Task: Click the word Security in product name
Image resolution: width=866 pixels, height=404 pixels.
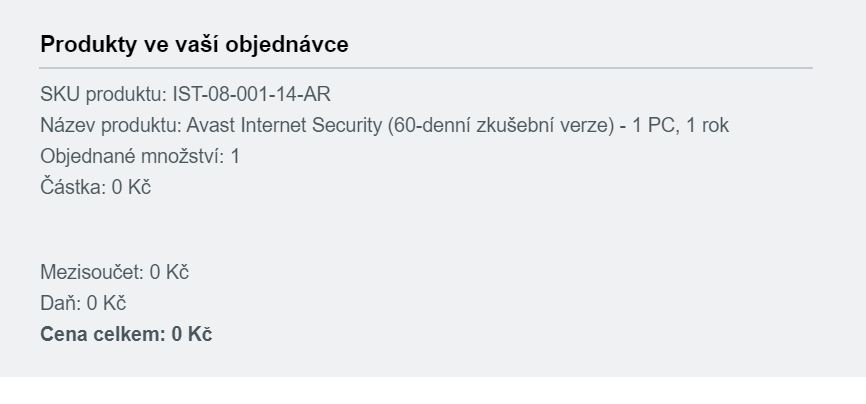Action: coord(347,125)
